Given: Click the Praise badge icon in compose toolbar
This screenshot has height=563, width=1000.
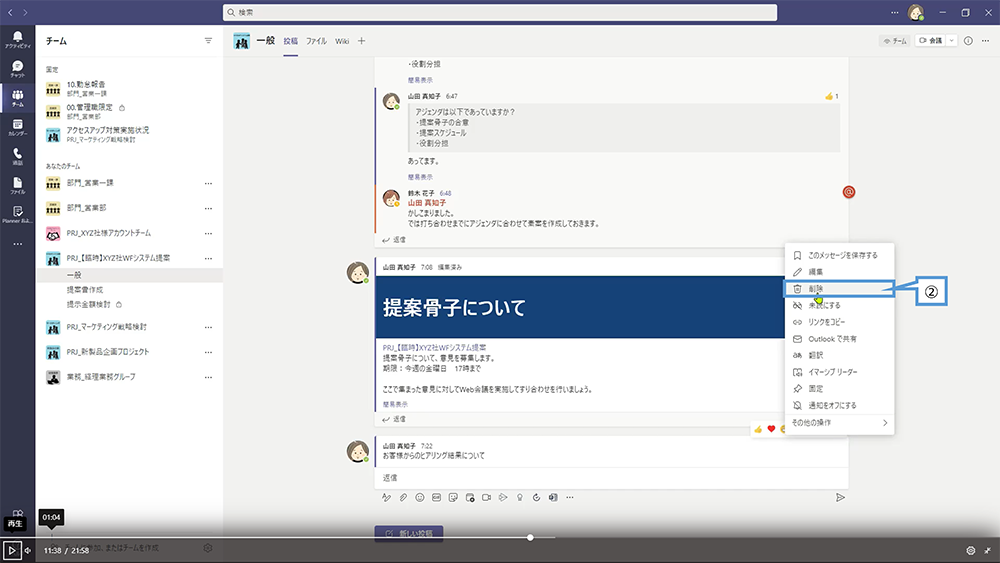Looking at the screenshot, I should (520, 497).
